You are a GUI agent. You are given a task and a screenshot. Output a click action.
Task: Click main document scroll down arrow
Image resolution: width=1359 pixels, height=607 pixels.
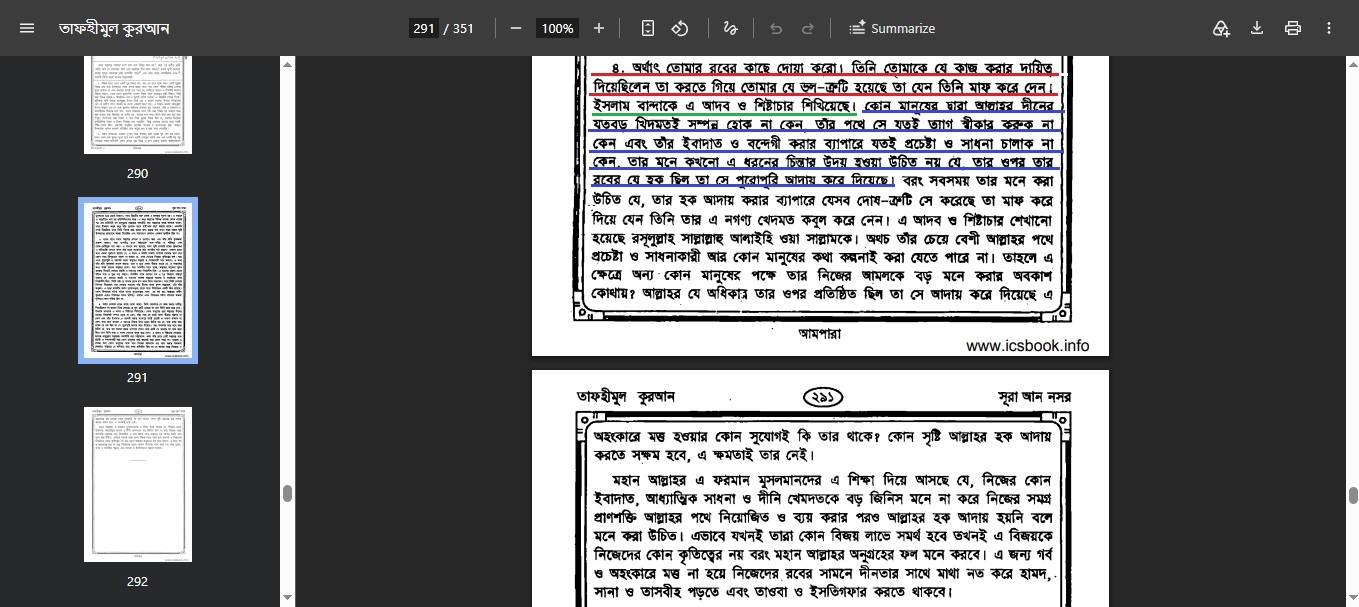point(1352,598)
